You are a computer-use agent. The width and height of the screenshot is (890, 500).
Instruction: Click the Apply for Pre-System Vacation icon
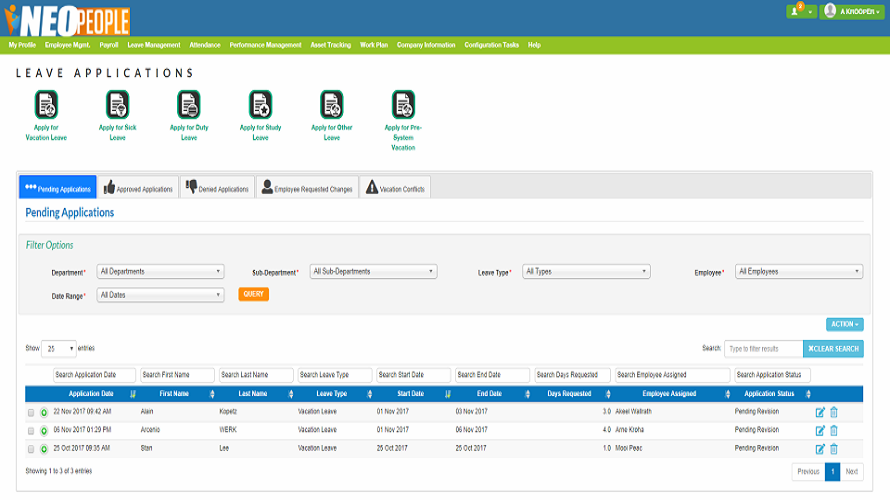point(402,104)
